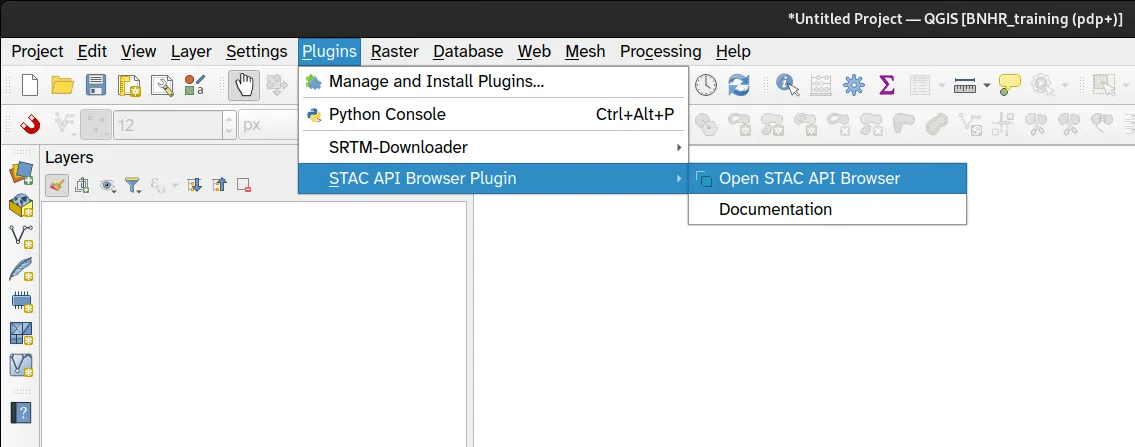The height and width of the screenshot is (447, 1135).
Task: Open Python Console from the Plugins menu
Action: pyautogui.click(x=387, y=114)
